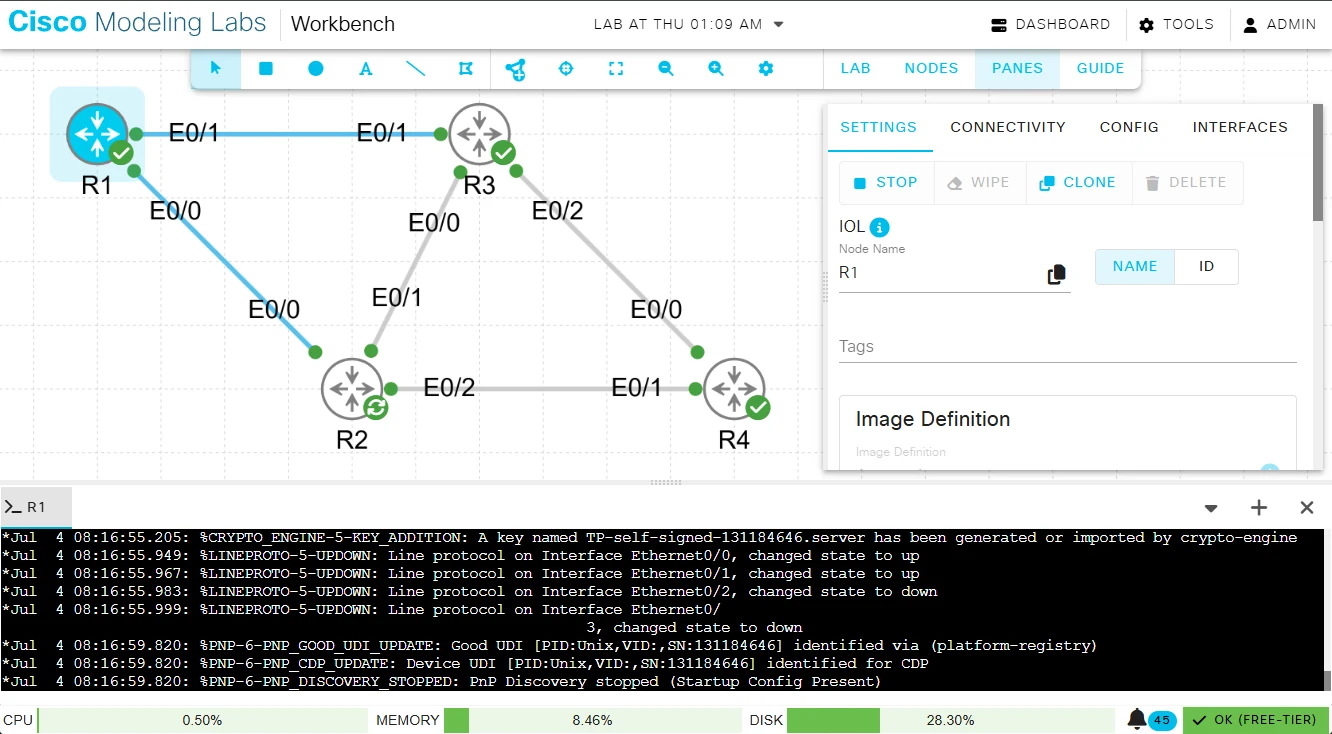Switch to the CONNECTIVITY tab
The image size is (1332, 734).
coord(1008,128)
